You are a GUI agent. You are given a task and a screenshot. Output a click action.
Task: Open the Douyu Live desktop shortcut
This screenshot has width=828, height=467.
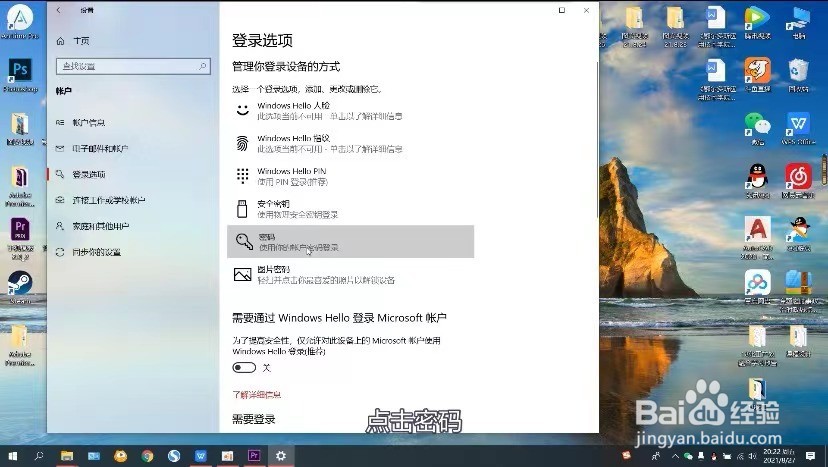(757, 75)
